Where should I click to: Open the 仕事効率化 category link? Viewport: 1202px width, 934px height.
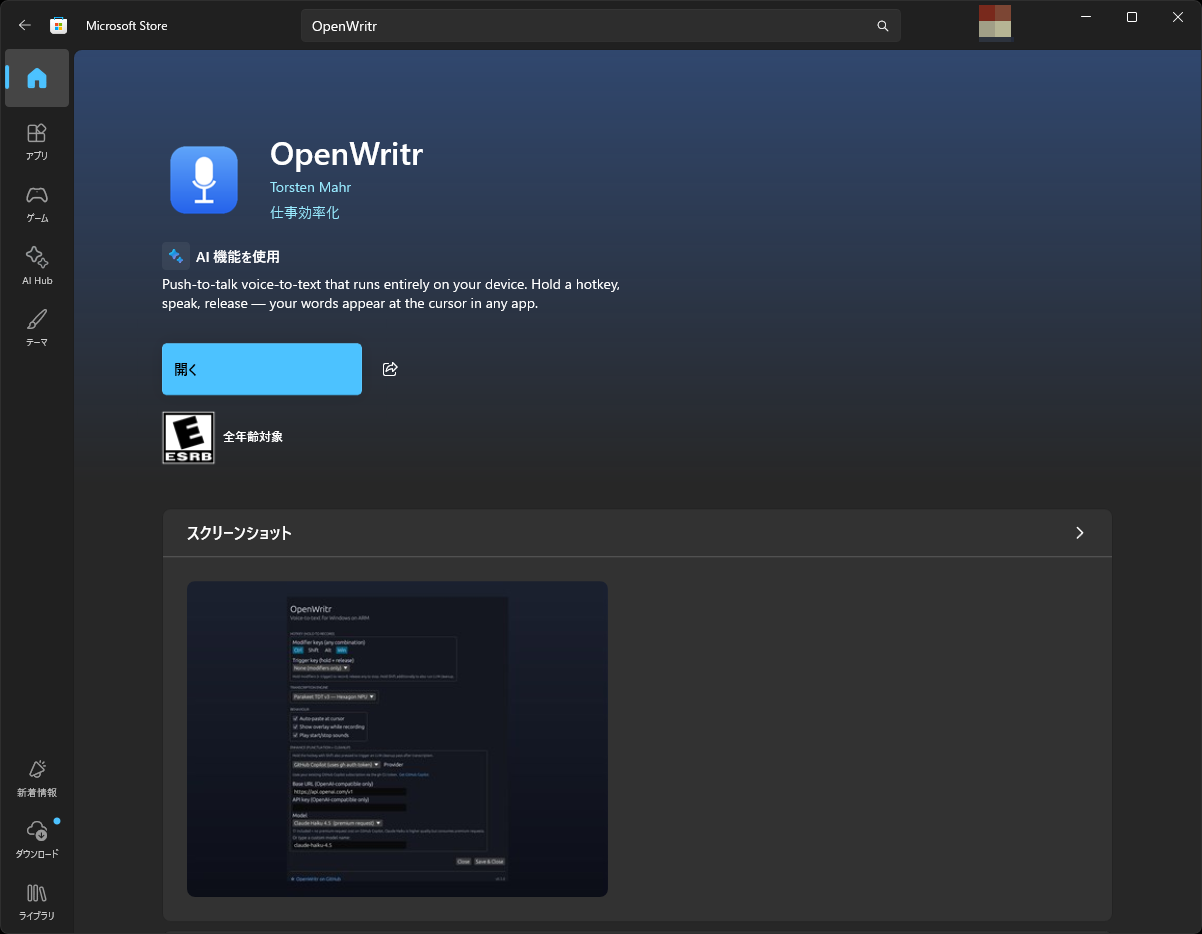(305, 213)
